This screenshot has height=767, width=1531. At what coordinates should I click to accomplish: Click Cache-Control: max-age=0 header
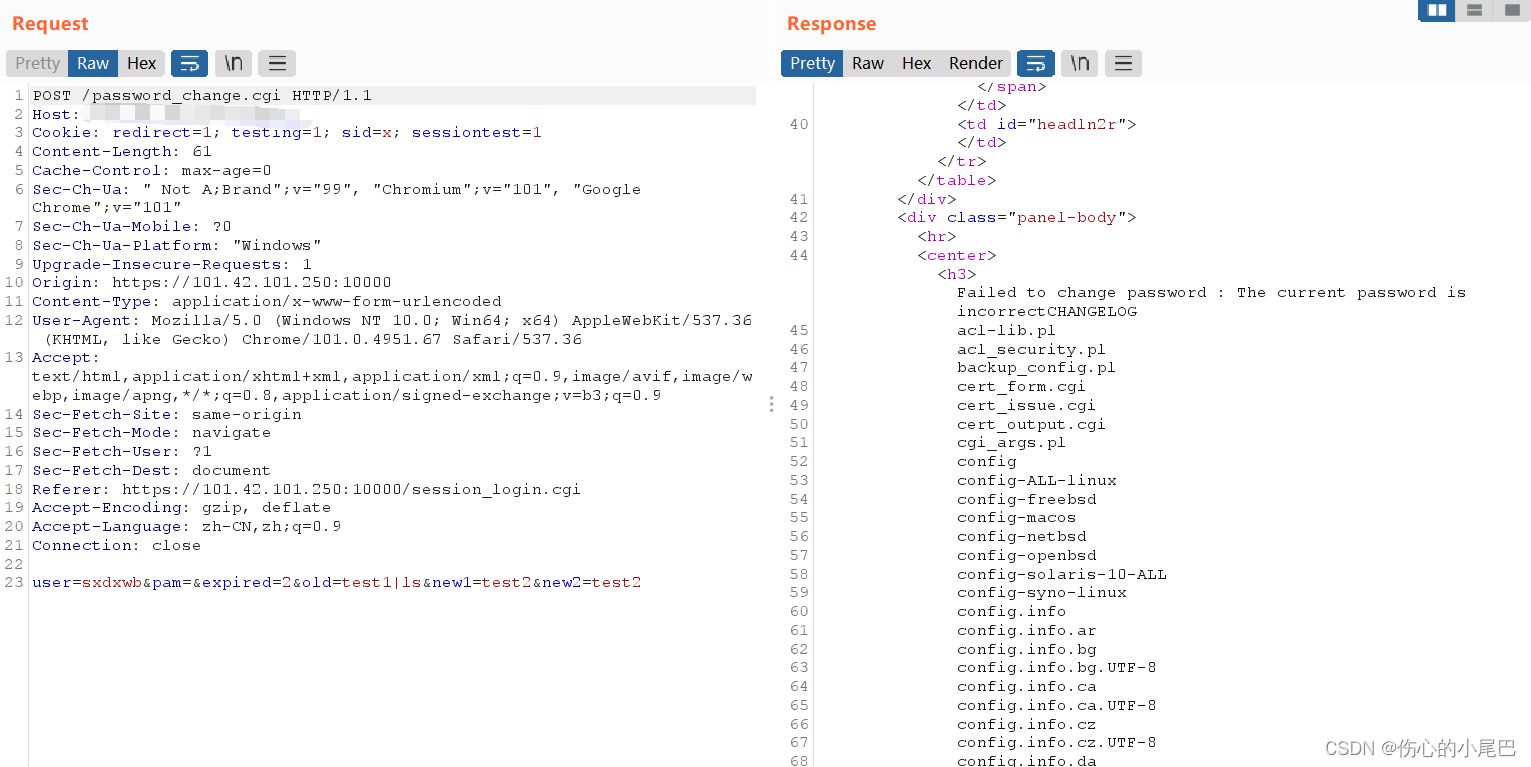pos(152,171)
